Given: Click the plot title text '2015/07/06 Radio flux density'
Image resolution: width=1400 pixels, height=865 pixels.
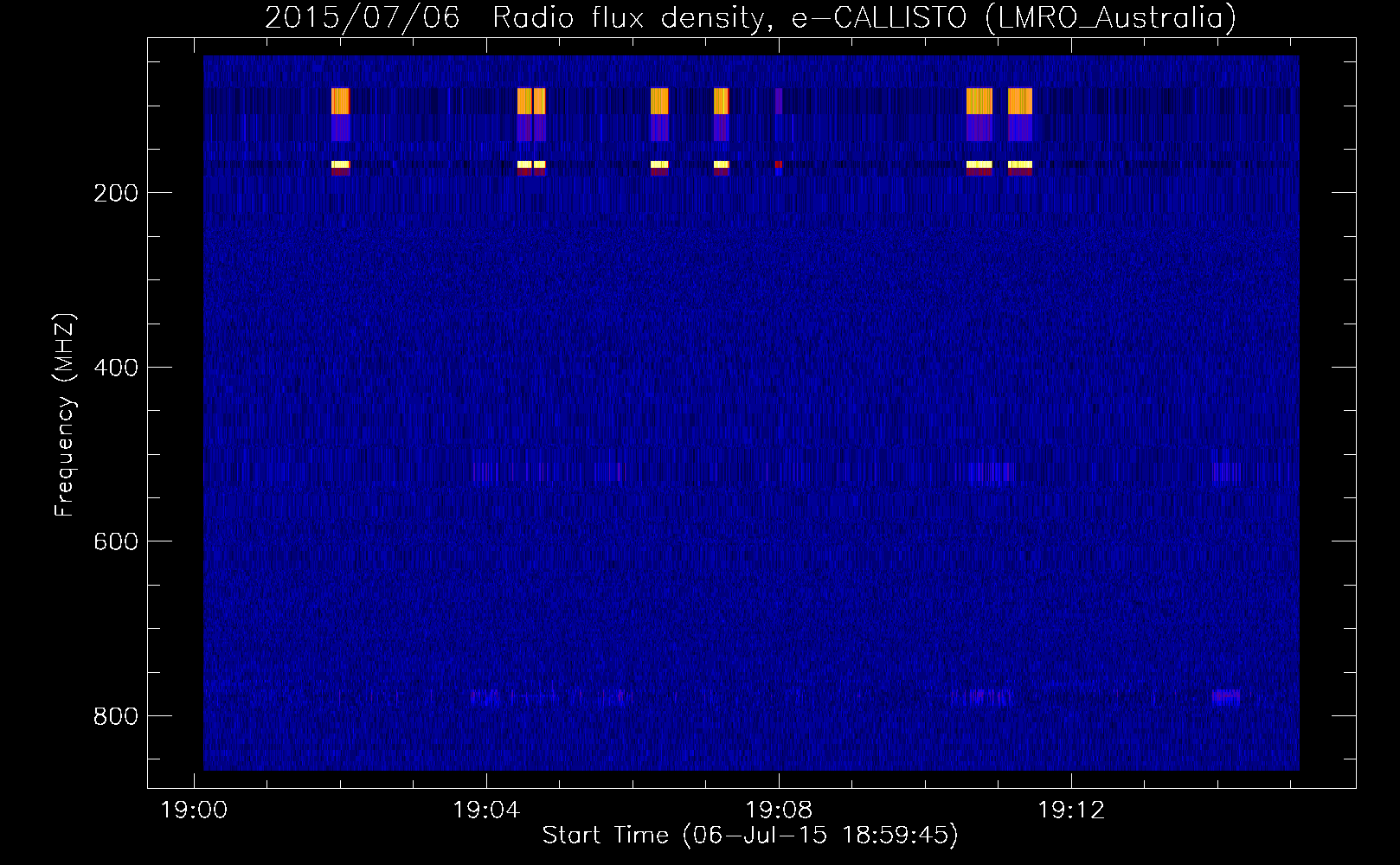Looking at the screenshot, I should pos(517,18).
